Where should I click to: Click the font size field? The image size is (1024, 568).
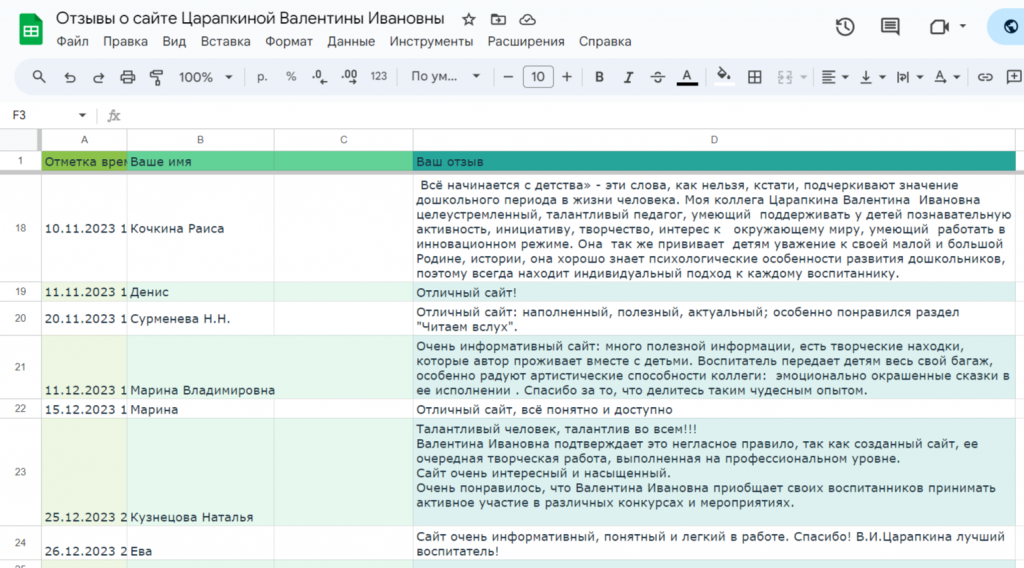(x=538, y=77)
